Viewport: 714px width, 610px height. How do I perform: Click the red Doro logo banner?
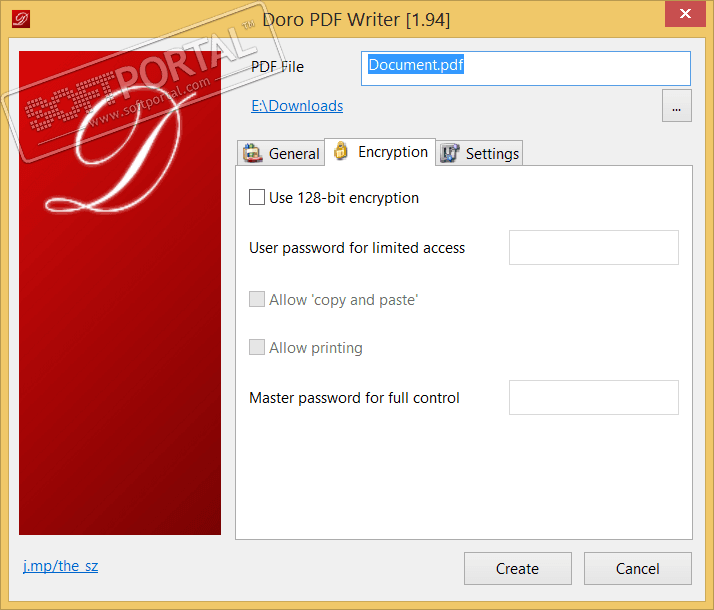pyautogui.click(x=120, y=293)
